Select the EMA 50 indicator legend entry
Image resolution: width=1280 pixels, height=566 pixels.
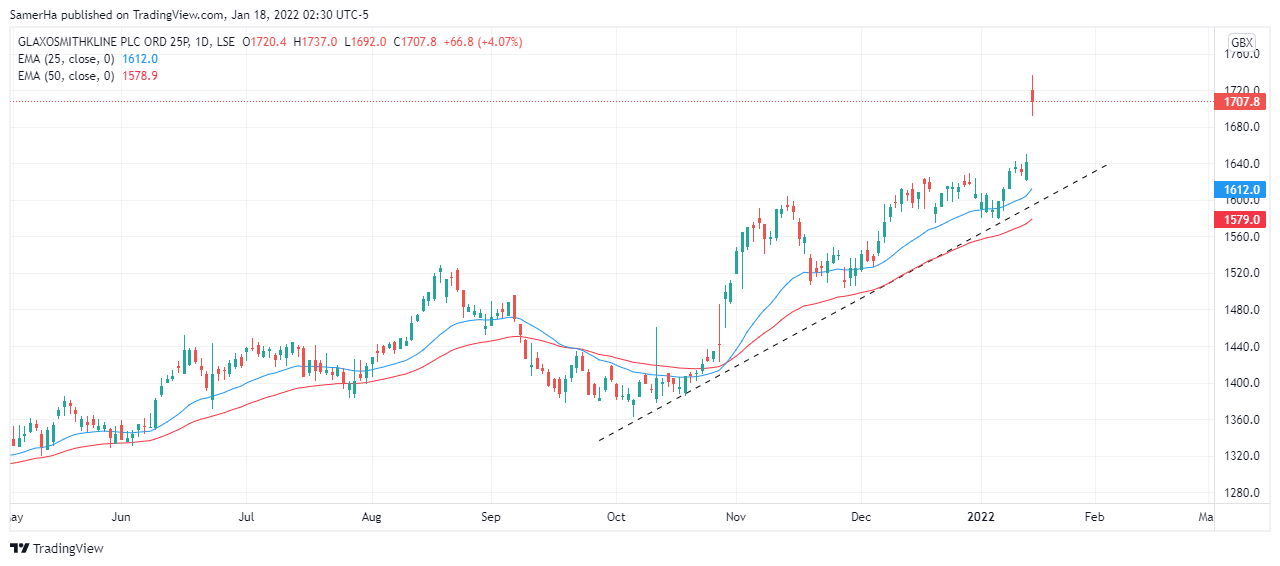pyautogui.click(x=68, y=76)
